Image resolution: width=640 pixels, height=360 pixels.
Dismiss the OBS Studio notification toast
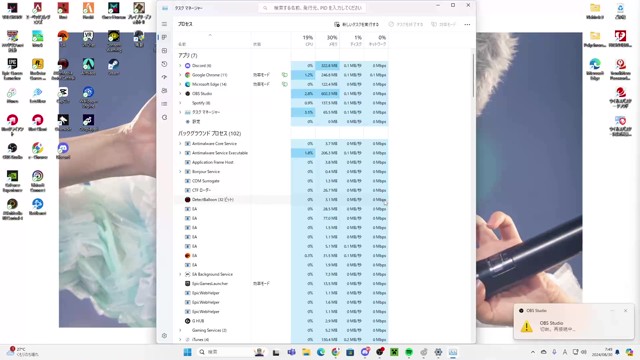tap(625, 311)
